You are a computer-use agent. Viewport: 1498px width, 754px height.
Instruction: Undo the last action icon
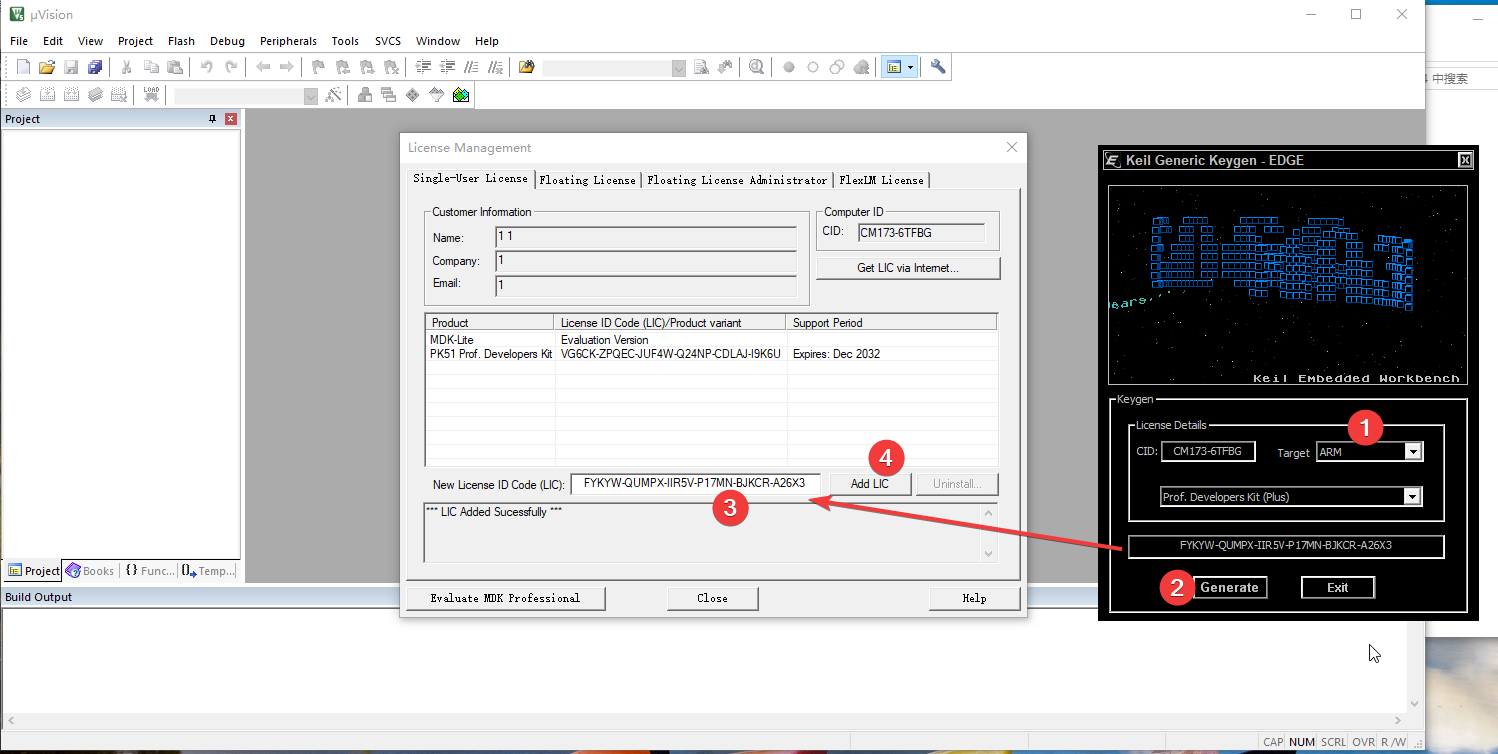tap(206, 67)
